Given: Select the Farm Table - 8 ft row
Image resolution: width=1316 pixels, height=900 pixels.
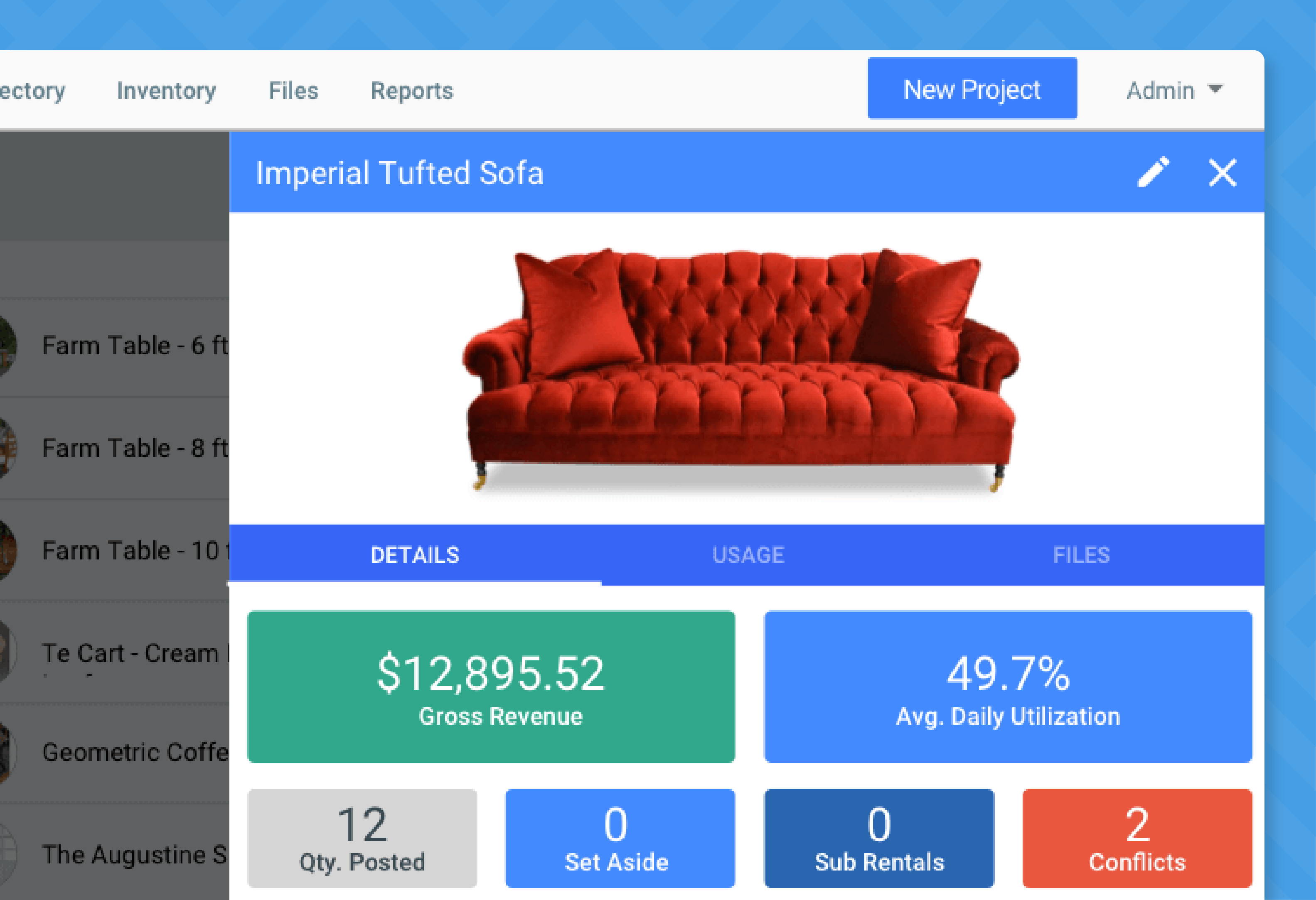Looking at the screenshot, I should click(x=114, y=448).
